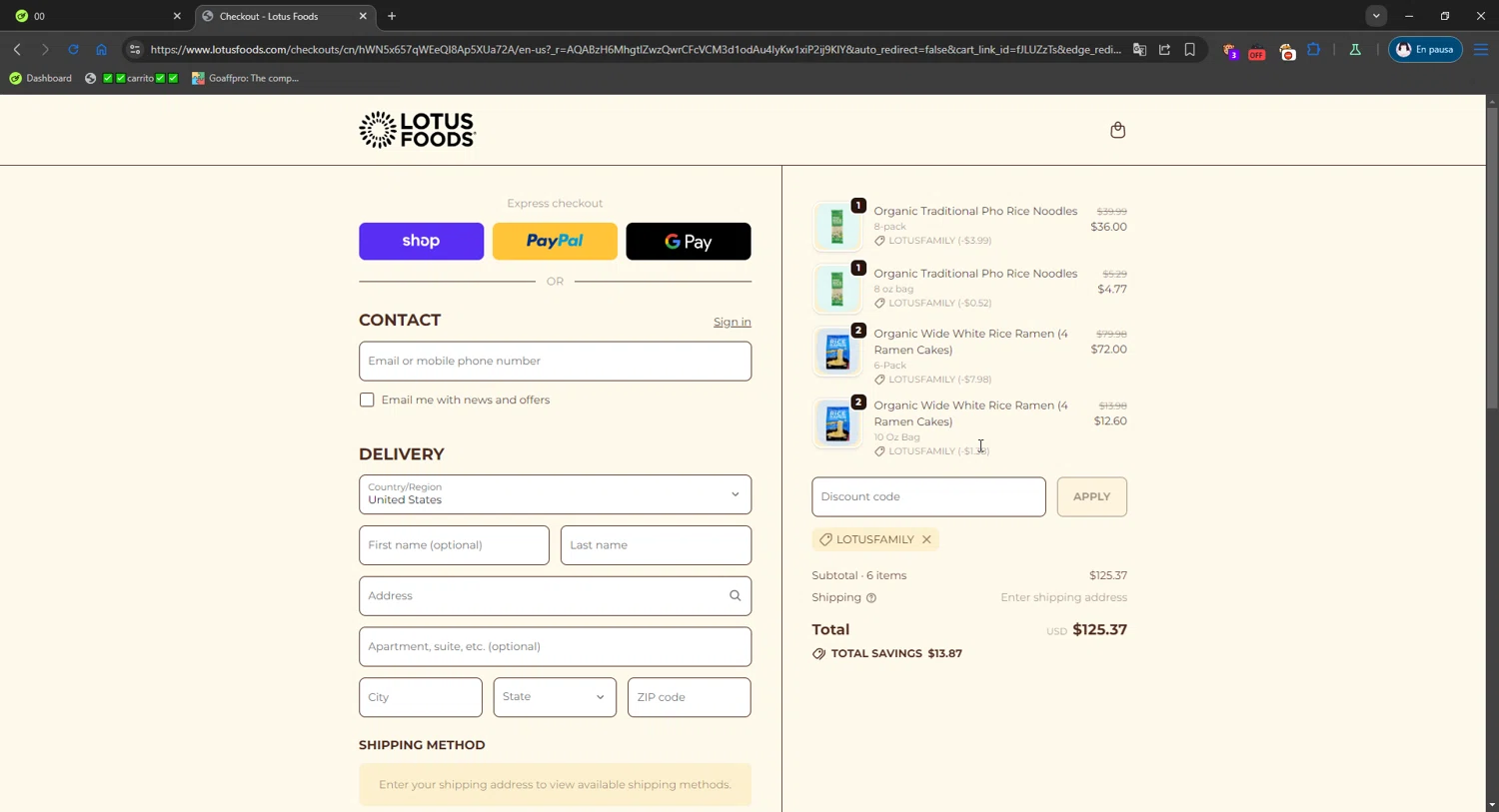
Task: Open the tab search dropdown arrow
Action: (1376, 16)
